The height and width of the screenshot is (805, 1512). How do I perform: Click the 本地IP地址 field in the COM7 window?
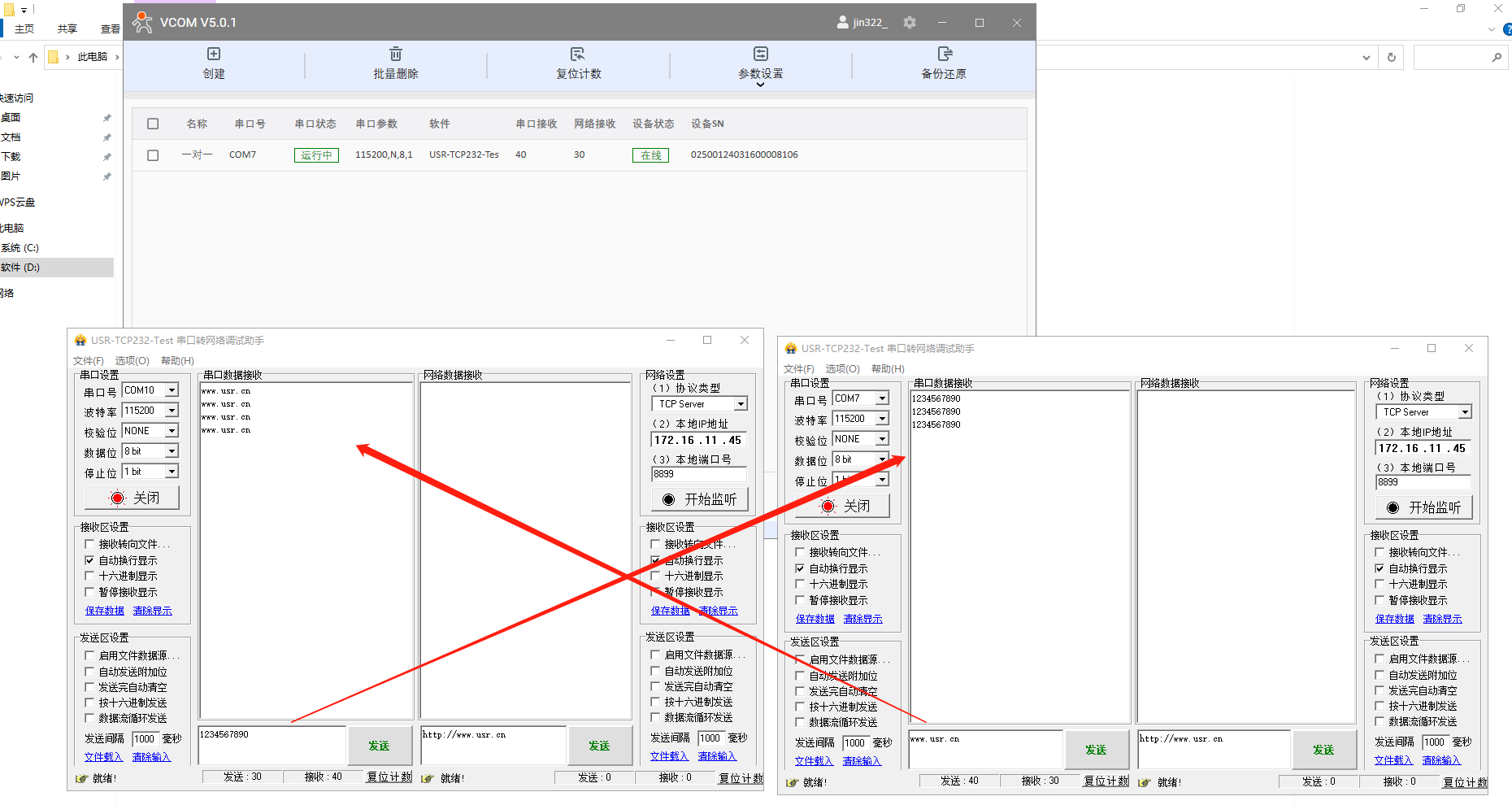pos(1423,448)
